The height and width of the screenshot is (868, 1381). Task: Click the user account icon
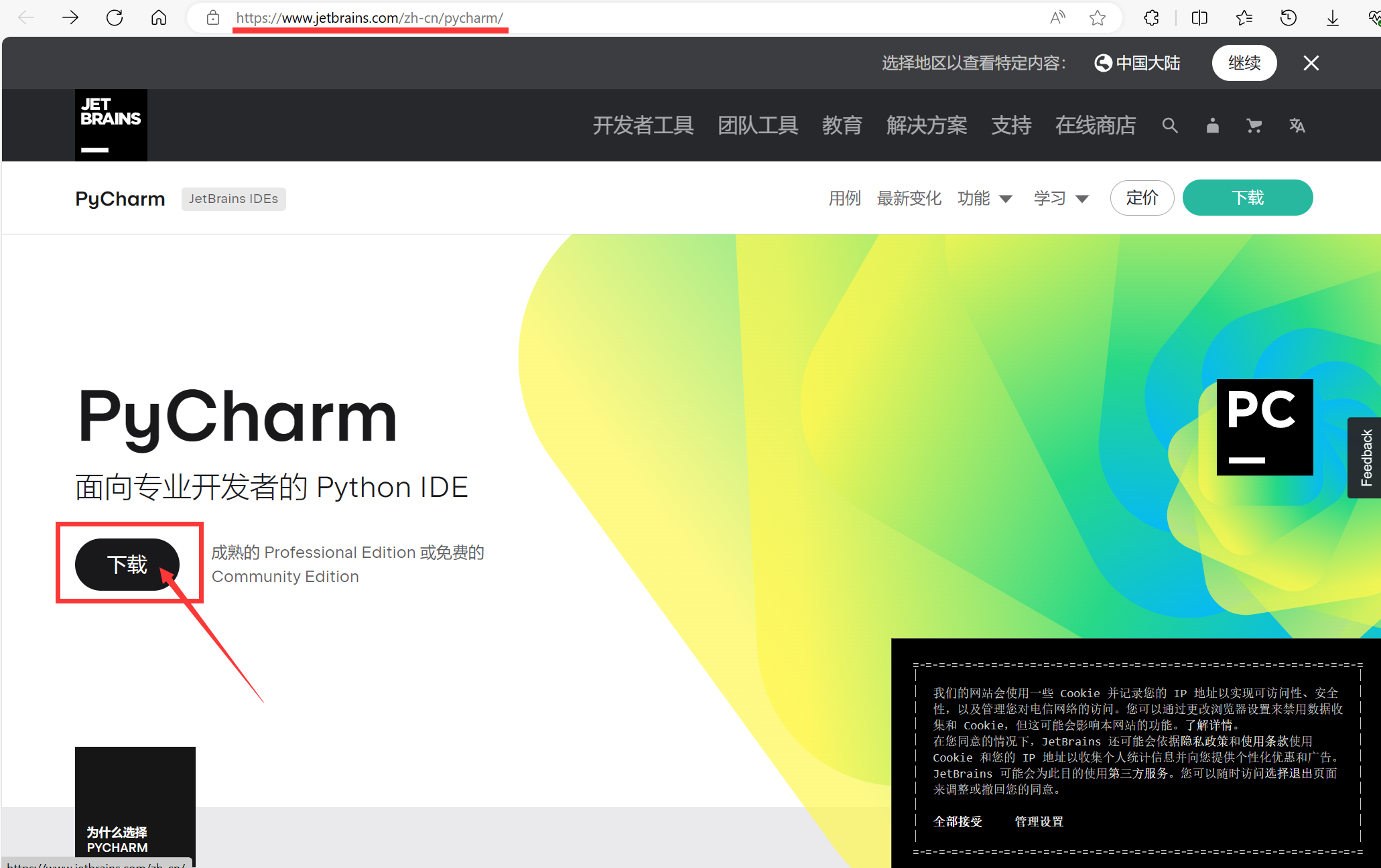pos(1212,125)
